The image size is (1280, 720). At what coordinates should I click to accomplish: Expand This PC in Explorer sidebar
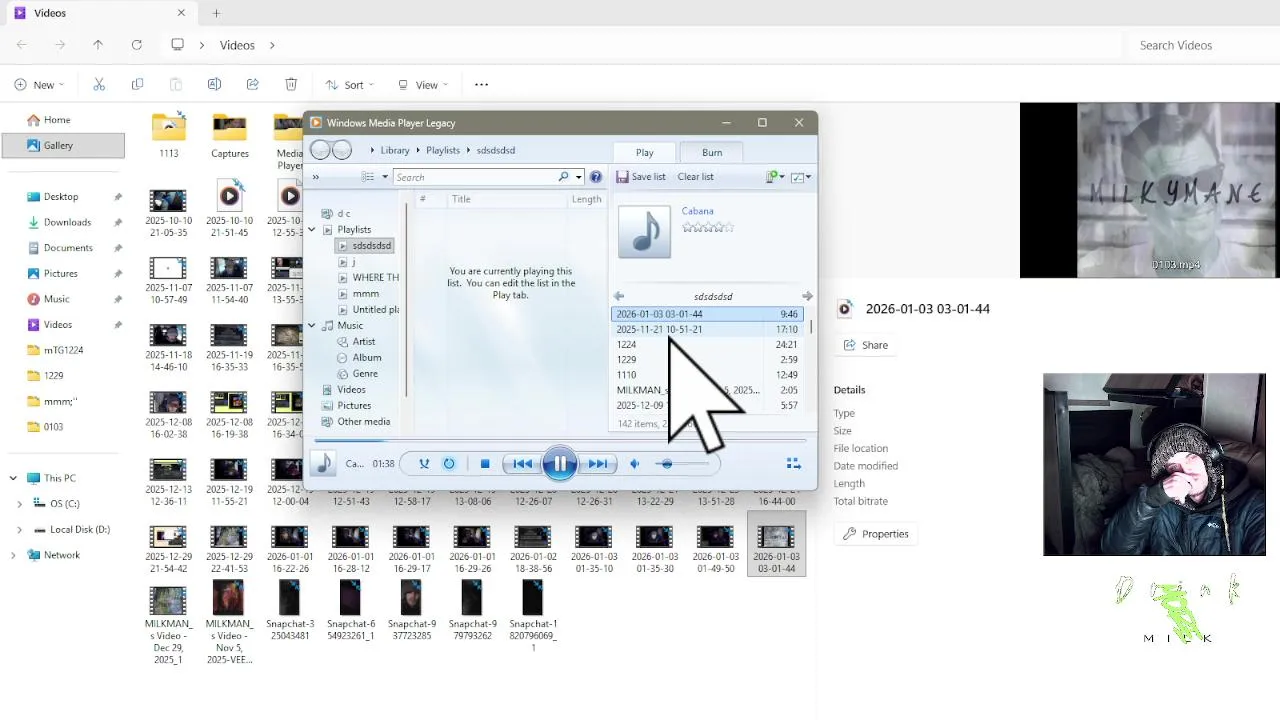pos(13,478)
